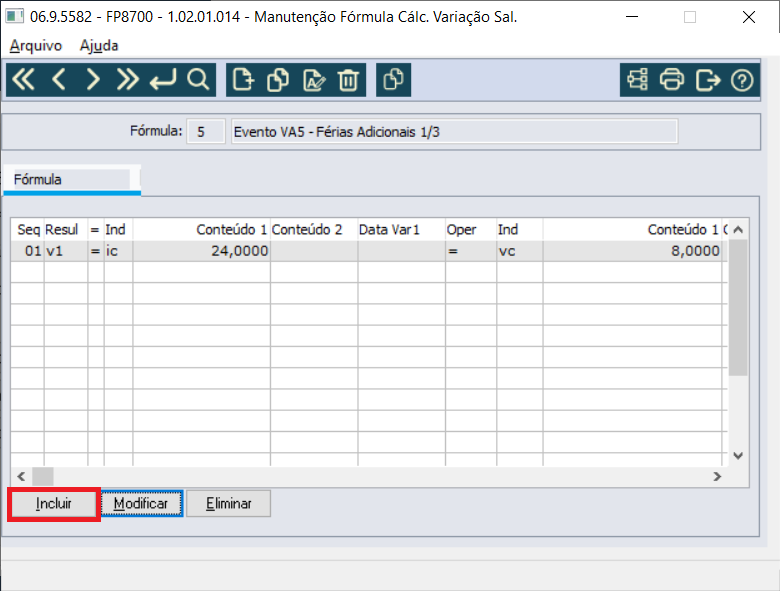Click vertical scrollbar up arrow
The width and height of the screenshot is (780, 591).
pyautogui.click(x=738, y=229)
